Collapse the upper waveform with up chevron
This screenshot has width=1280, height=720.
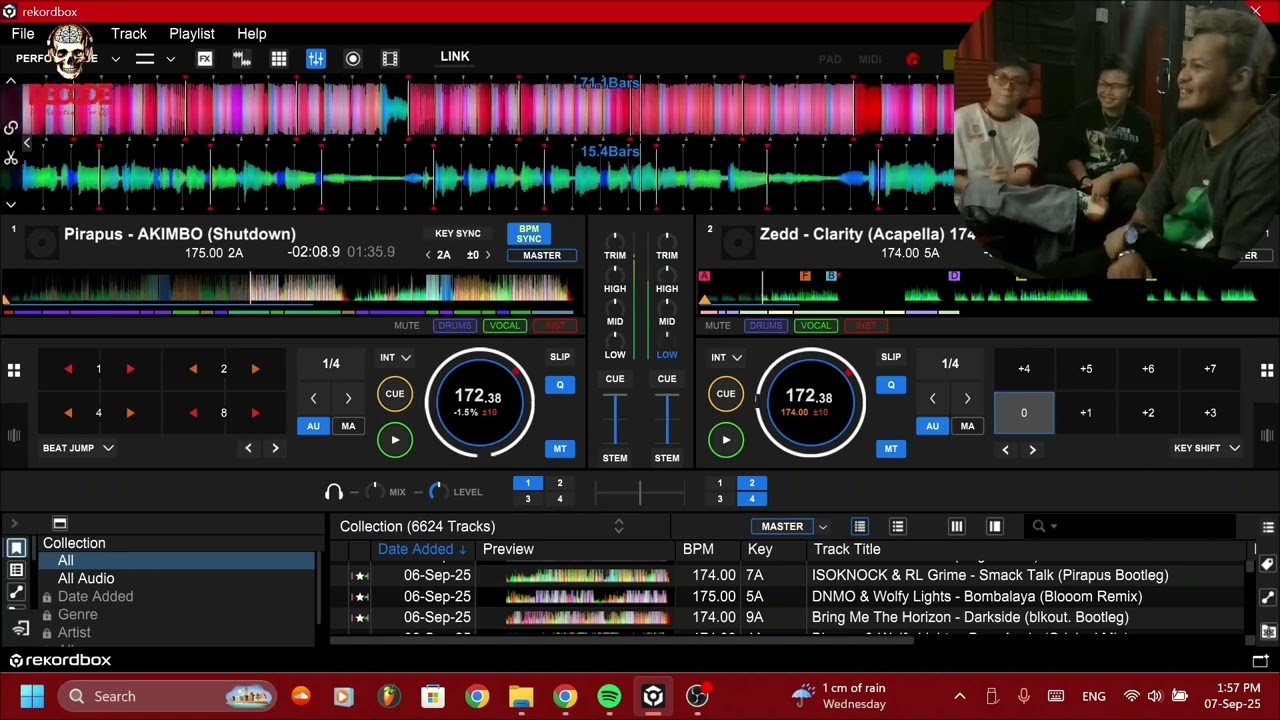coord(11,82)
